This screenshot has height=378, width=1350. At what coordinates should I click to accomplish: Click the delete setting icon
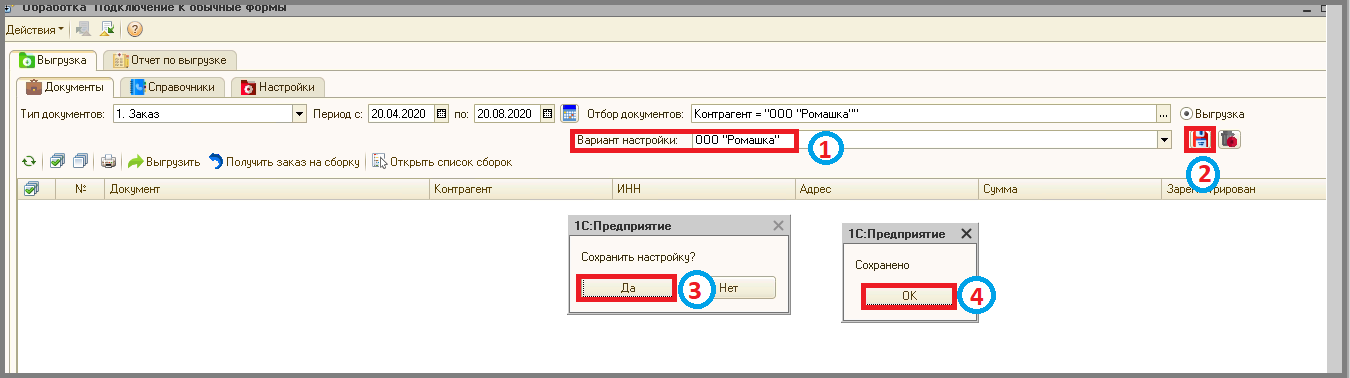click(1229, 140)
